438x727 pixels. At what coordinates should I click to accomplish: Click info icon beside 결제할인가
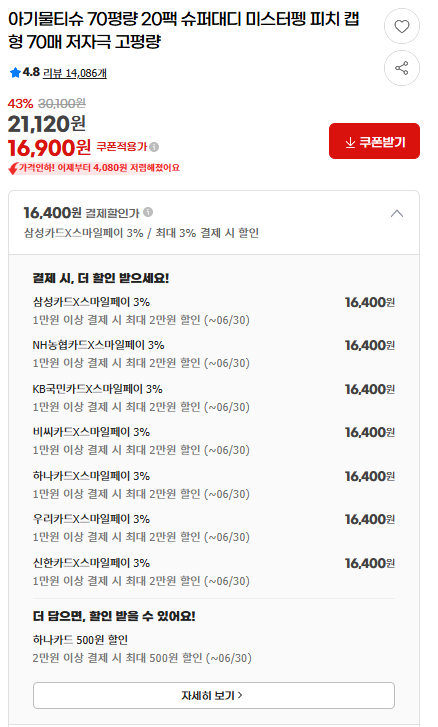(148, 212)
